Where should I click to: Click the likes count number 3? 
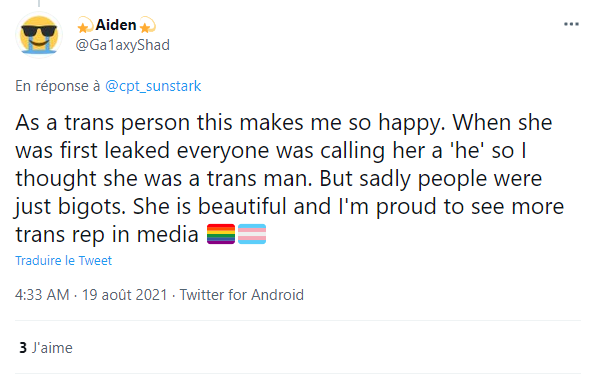point(23,348)
